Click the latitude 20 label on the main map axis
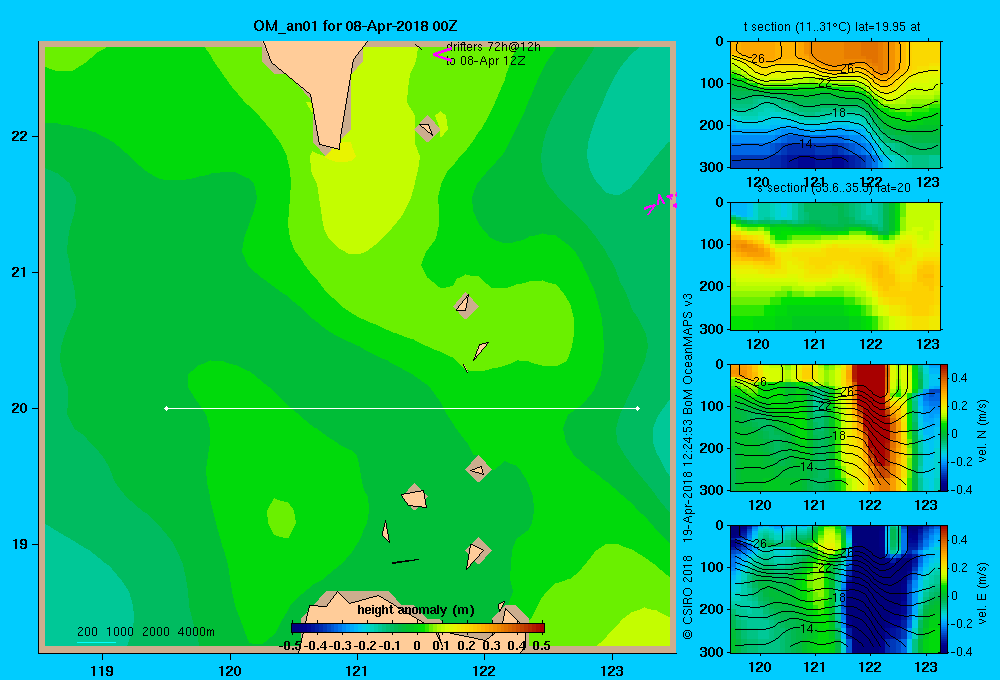 coord(19,408)
